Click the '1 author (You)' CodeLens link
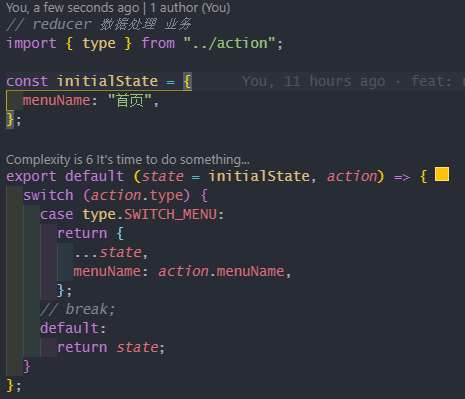465x399 pixels. tap(190, 8)
